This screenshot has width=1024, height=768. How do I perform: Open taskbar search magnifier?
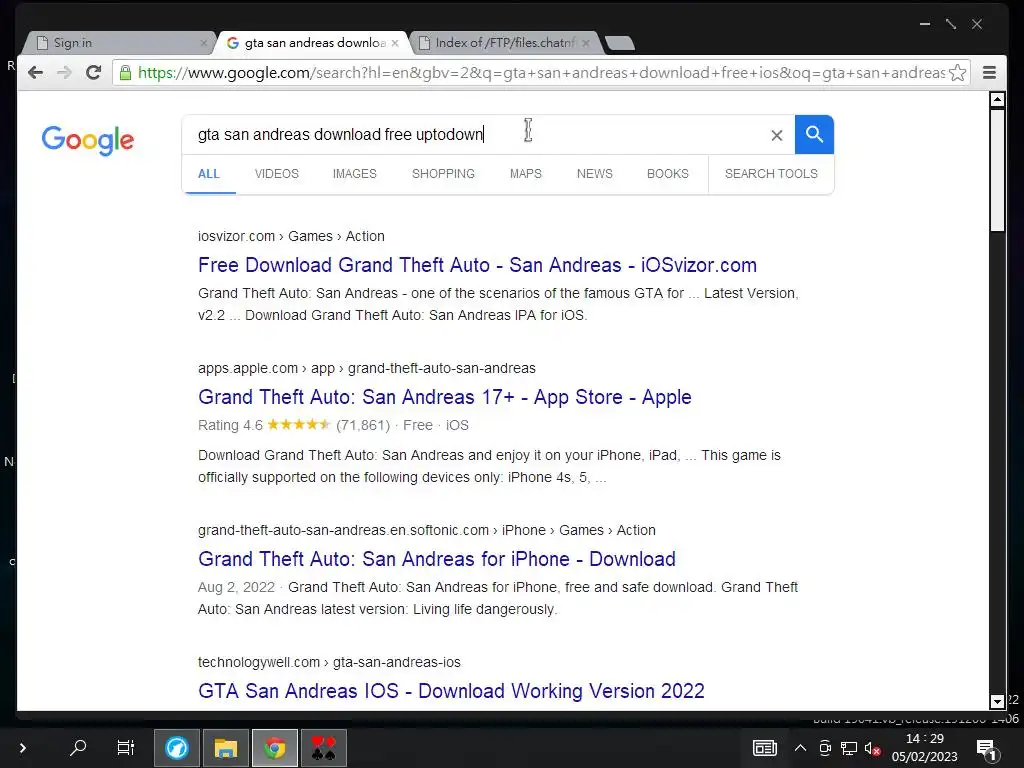(78, 747)
